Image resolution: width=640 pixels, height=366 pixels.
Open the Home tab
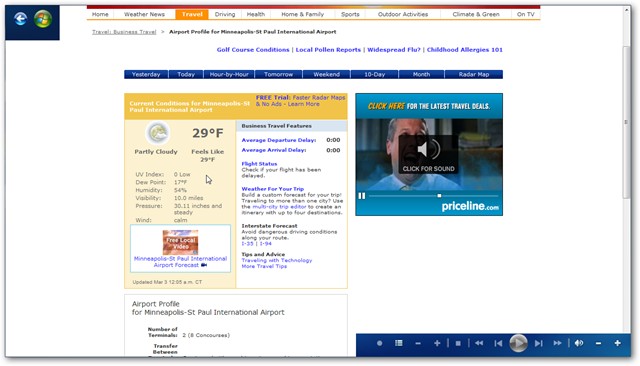click(x=100, y=14)
